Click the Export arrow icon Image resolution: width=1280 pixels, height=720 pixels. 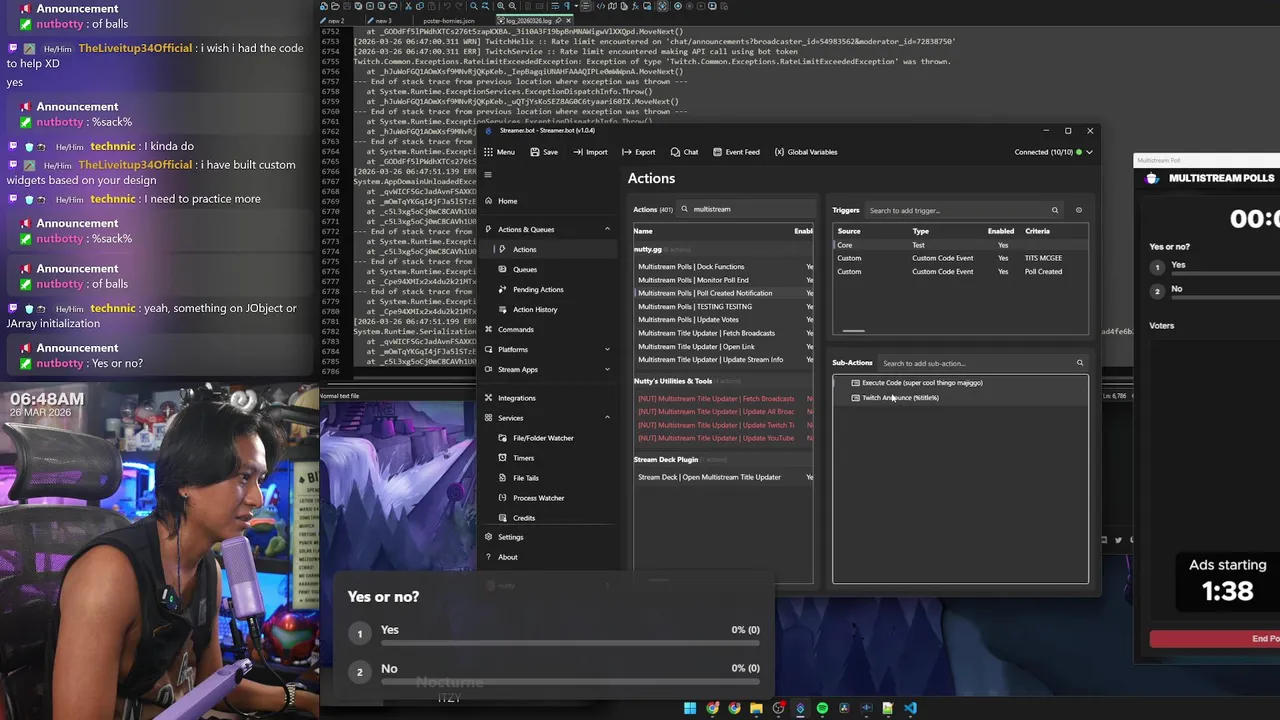point(626,152)
